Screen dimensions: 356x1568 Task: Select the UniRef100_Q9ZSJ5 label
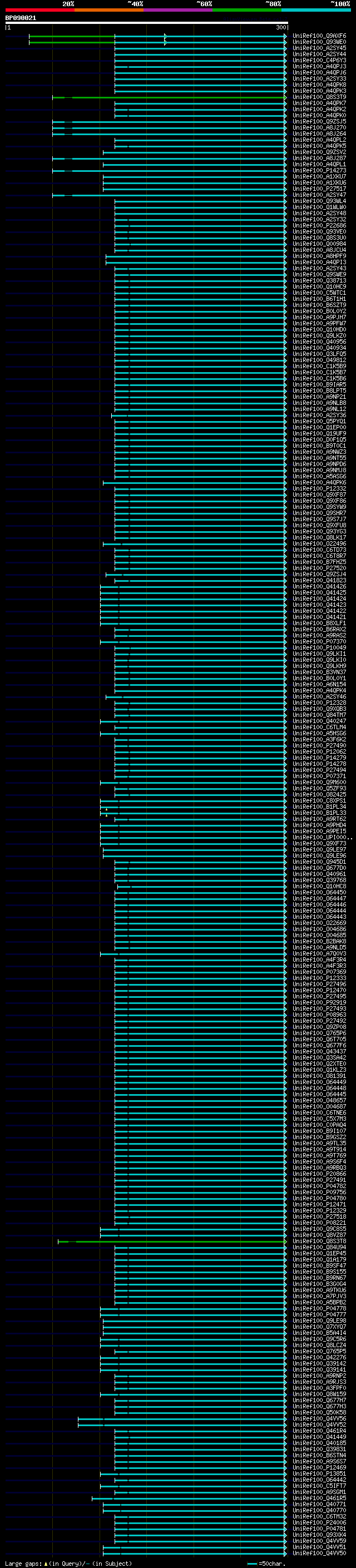[319, 122]
